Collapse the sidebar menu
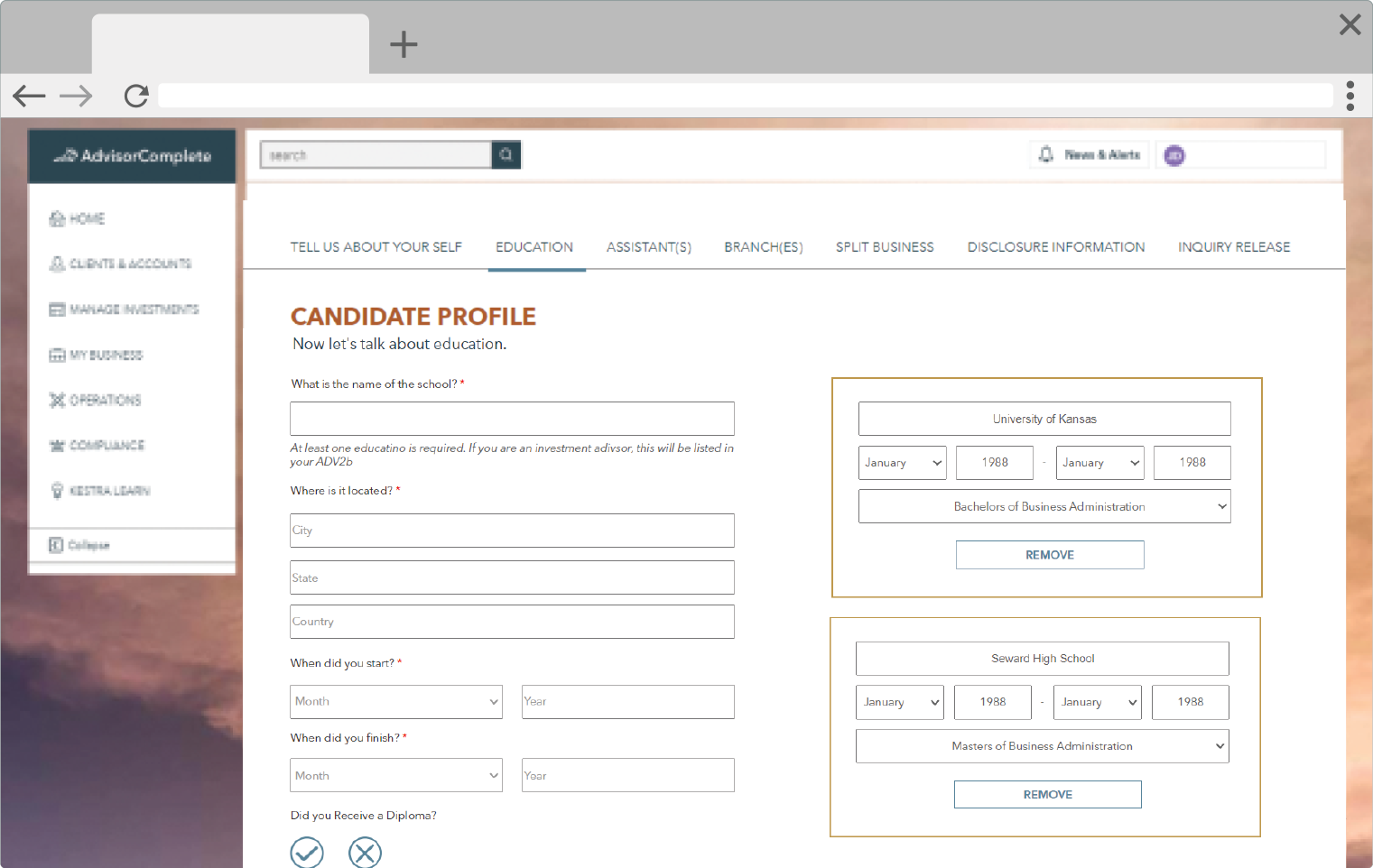The height and width of the screenshot is (868, 1373). coord(79,545)
